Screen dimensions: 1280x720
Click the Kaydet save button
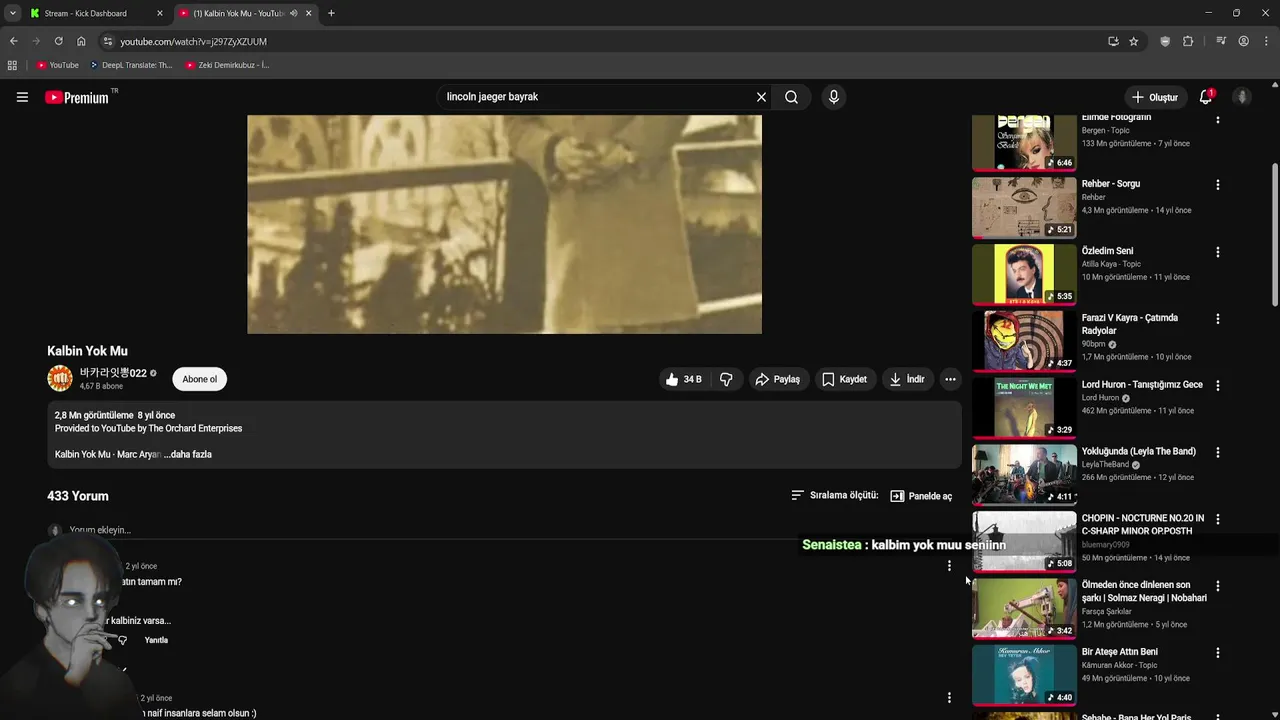pyautogui.click(x=845, y=379)
